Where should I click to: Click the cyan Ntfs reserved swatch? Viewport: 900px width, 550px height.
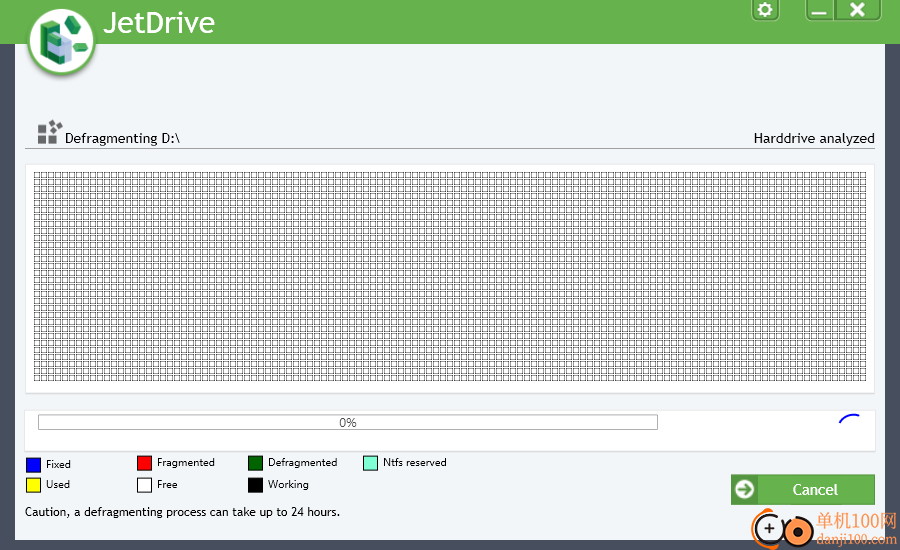point(370,463)
